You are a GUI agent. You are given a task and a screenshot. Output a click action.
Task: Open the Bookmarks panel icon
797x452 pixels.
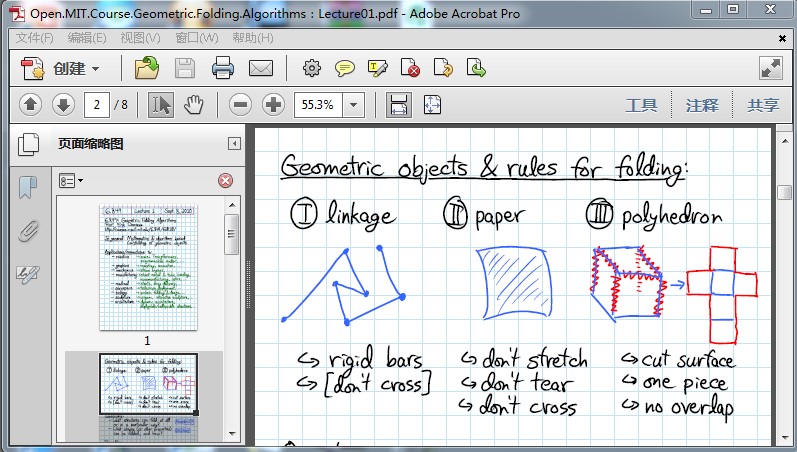(x=28, y=187)
